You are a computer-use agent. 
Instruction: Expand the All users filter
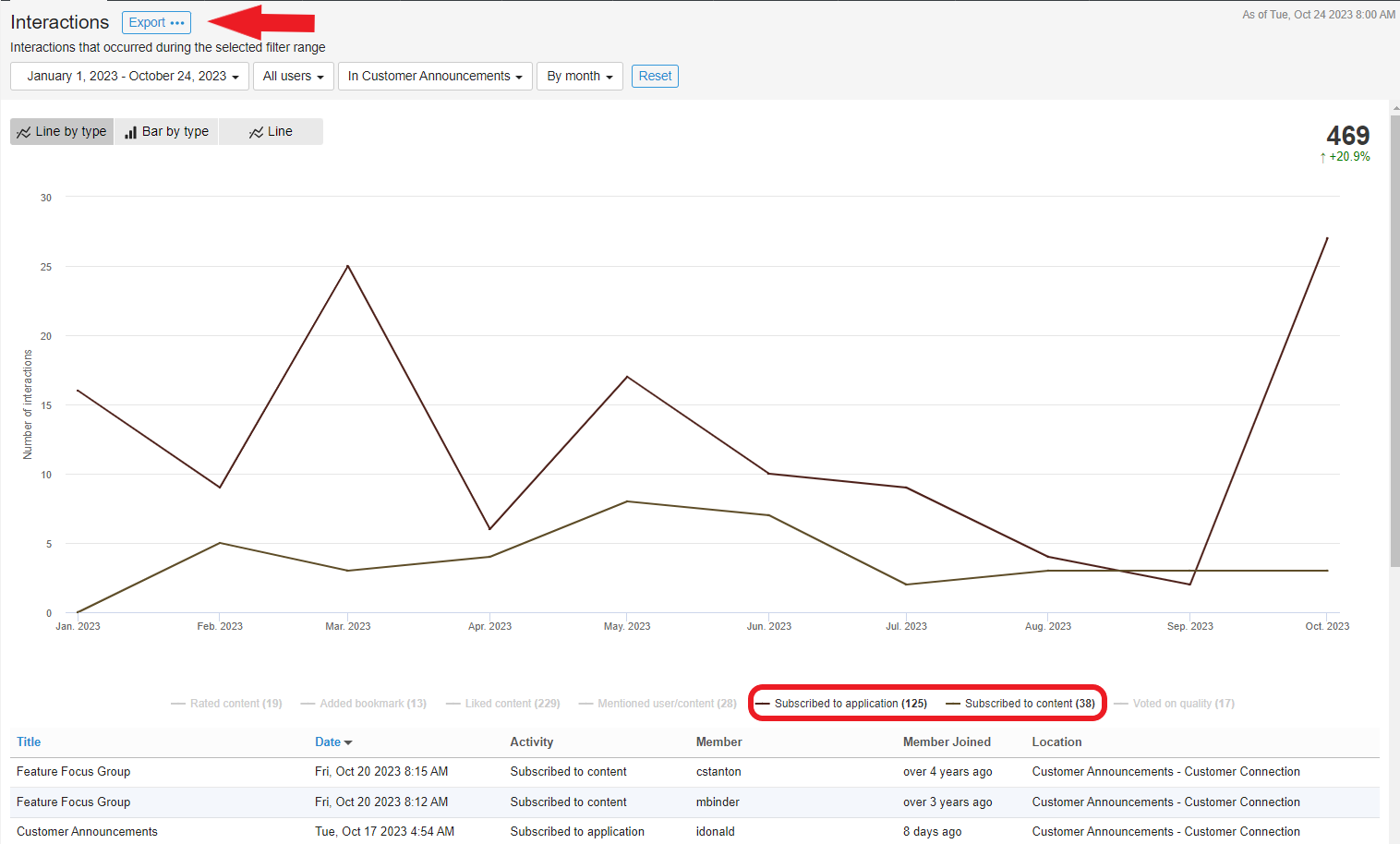click(x=293, y=76)
